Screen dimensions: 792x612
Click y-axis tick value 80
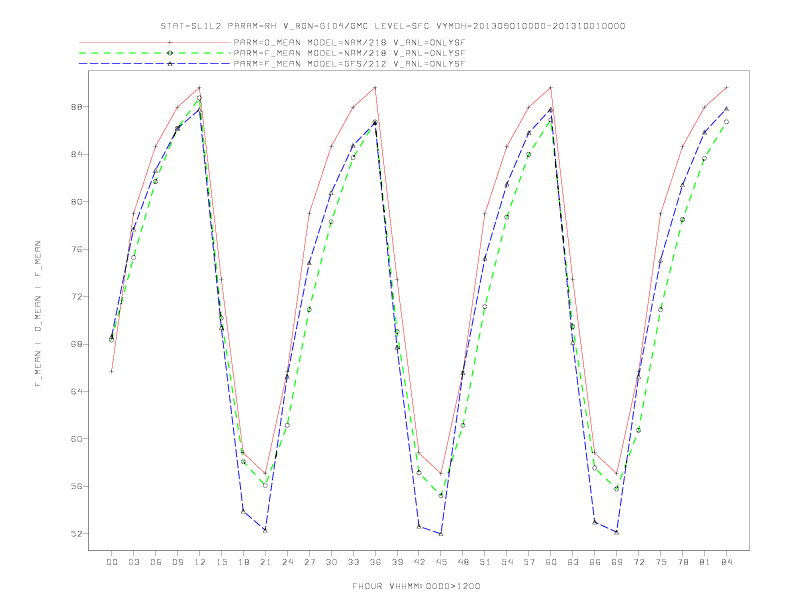(x=77, y=202)
